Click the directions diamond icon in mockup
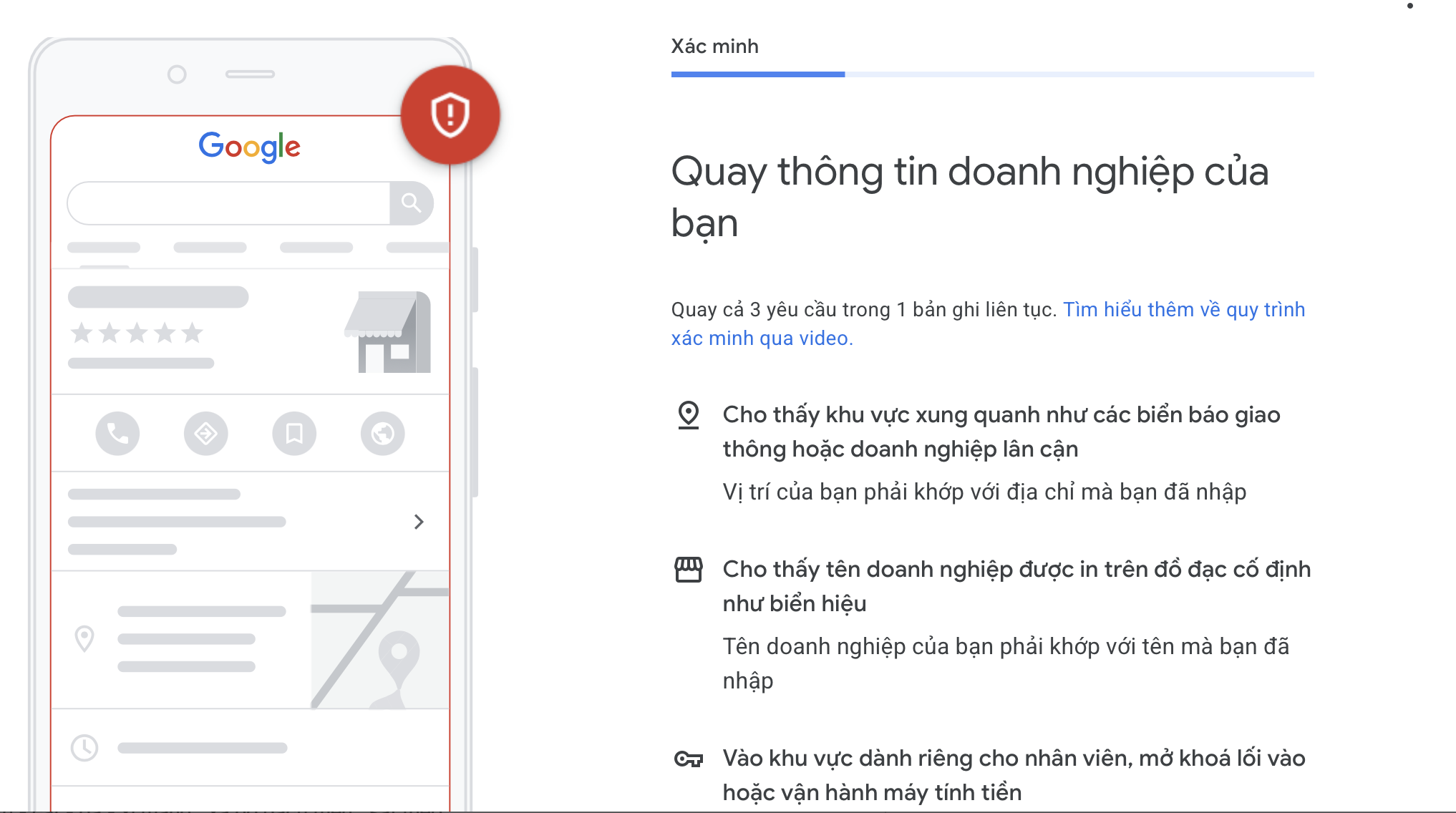Viewport: 1456px width, 813px height. click(206, 433)
